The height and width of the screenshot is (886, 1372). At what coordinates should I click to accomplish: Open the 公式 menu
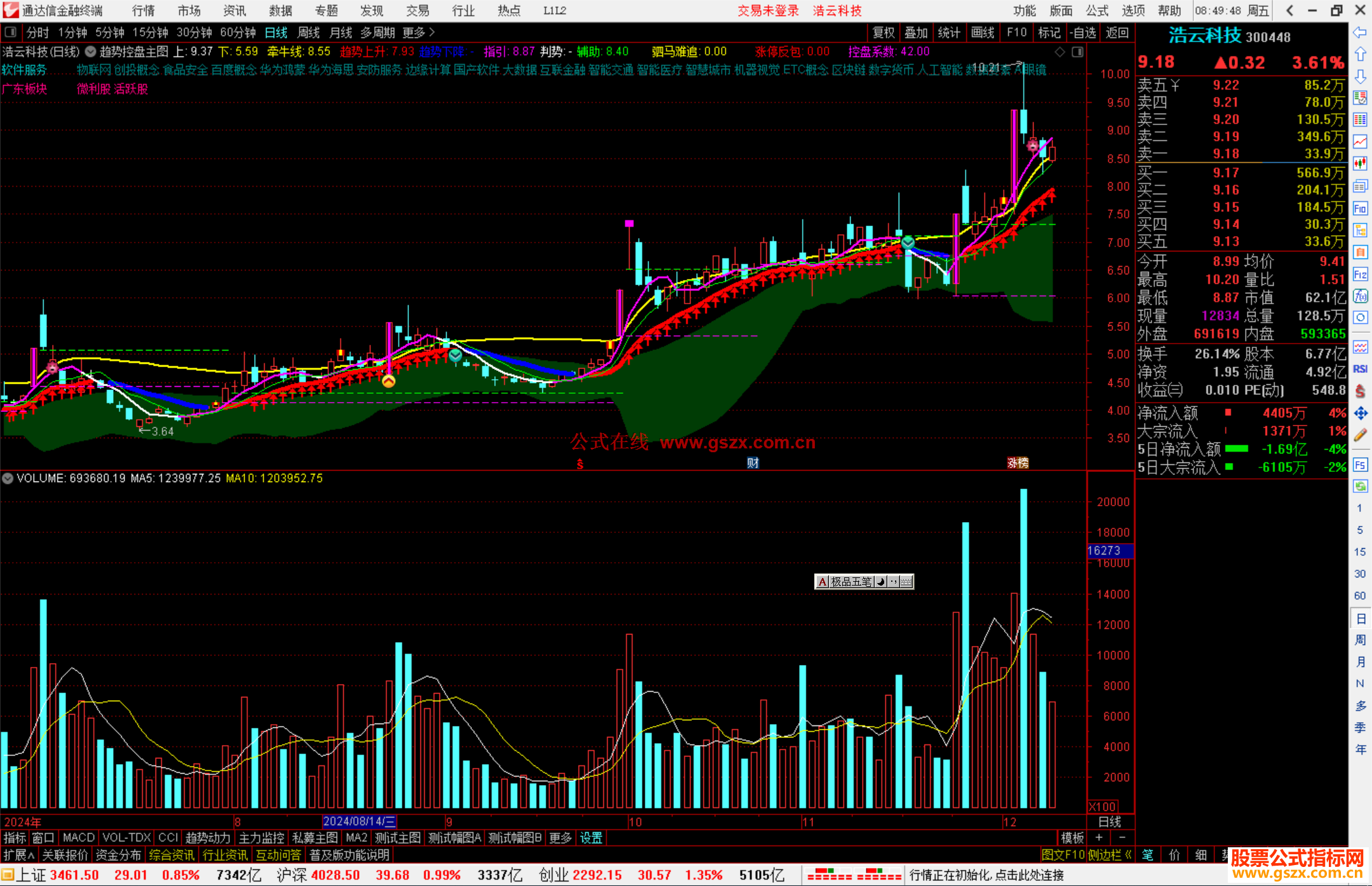click(x=1097, y=11)
